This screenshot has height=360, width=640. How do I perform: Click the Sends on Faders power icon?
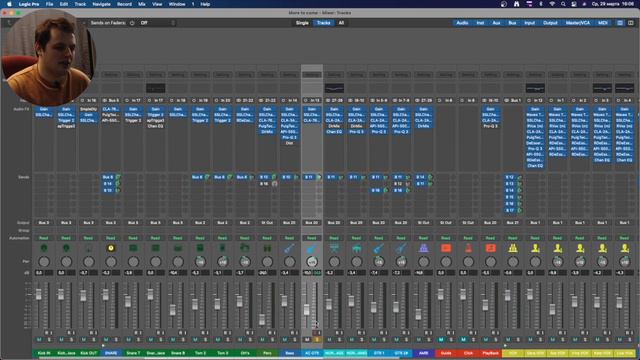coord(132,23)
